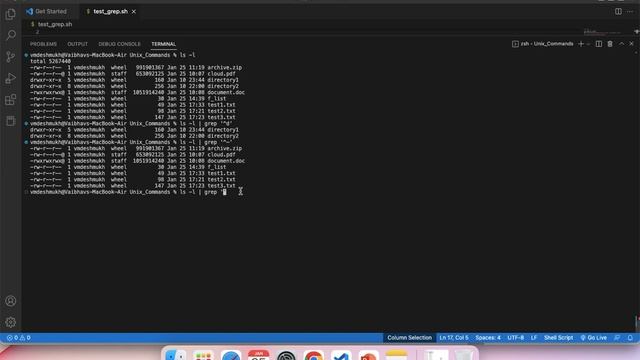Open Launchpad from the Dock
Image resolution: width=640 pixels, height=360 pixels.
point(203,355)
